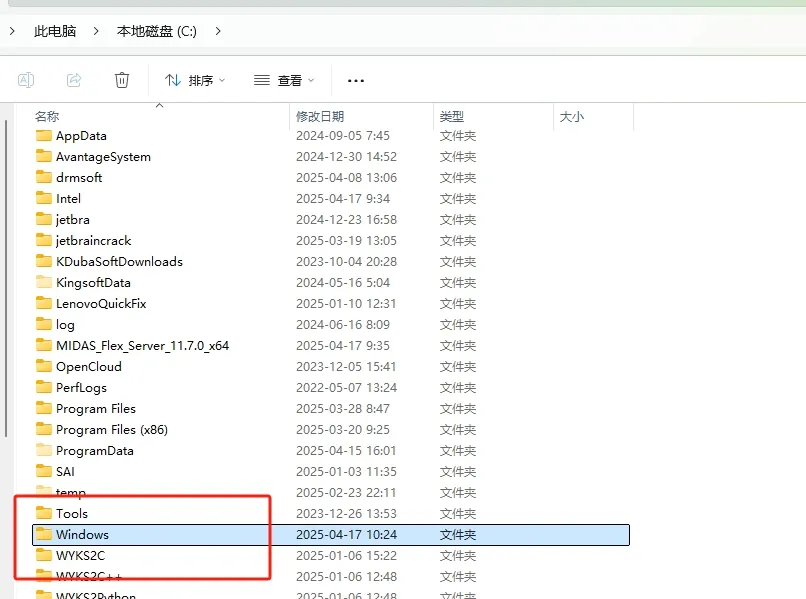Image resolution: width=806 pixels, height=599 pixels.
Task: Select the drmsoft folder icon
Action: [44, 177]
